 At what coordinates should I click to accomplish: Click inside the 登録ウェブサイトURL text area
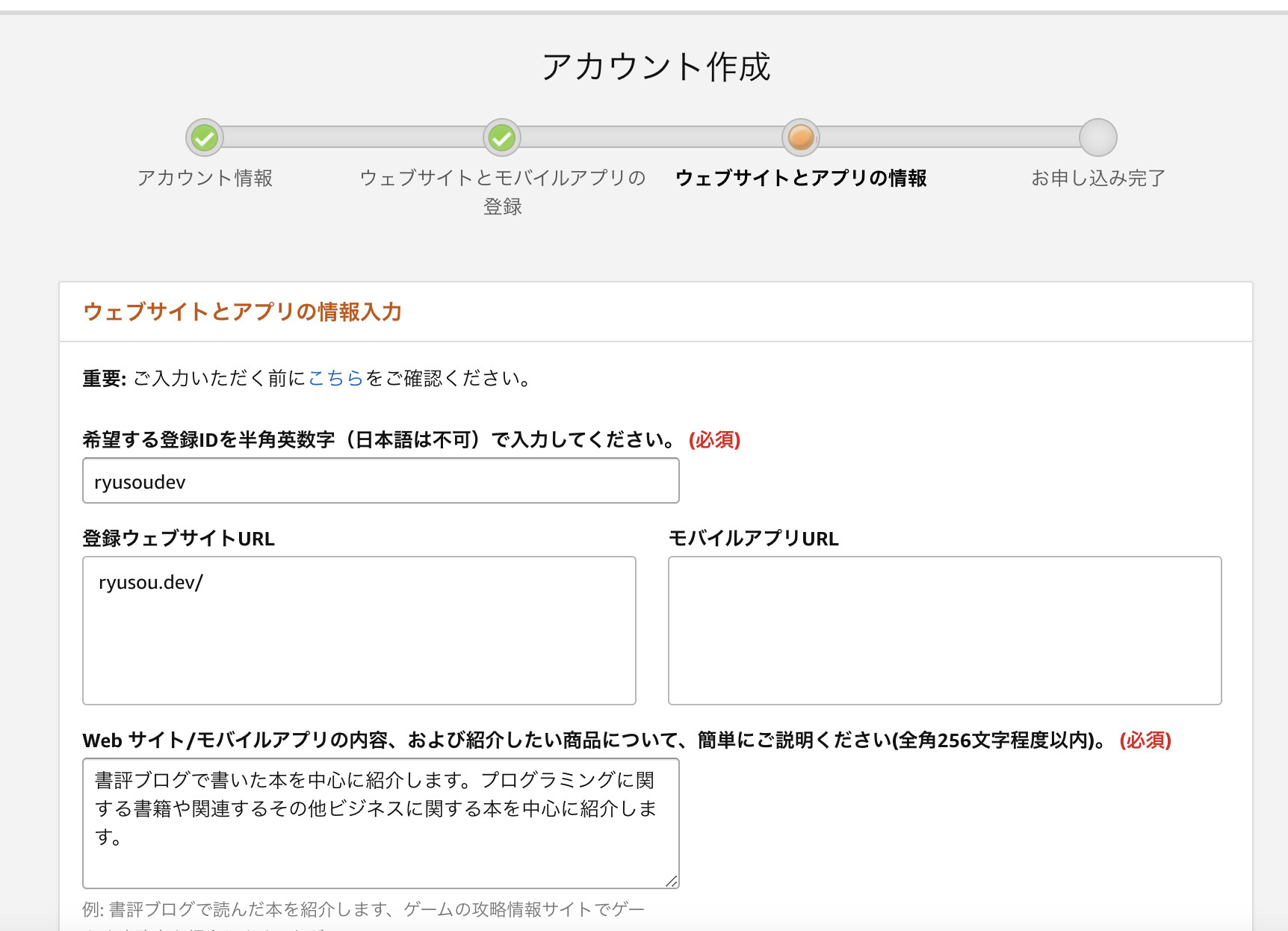click(x=359, y=631)
